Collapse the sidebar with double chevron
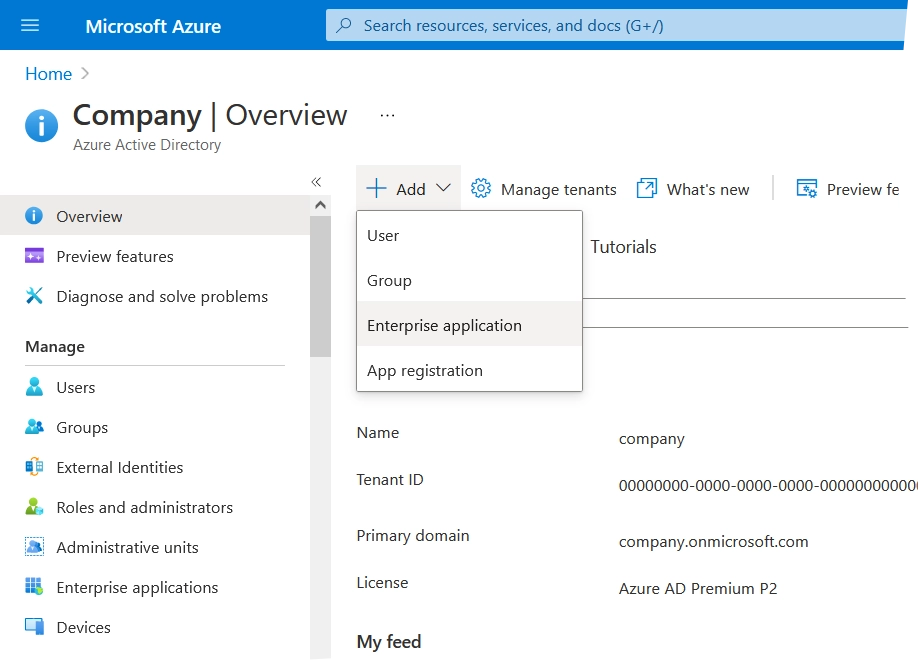 point(316,182)
